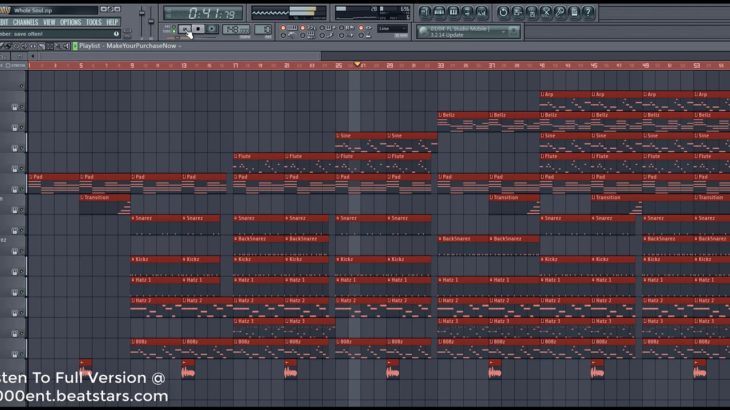This screenshot has width=730, height=410.
Task: Open the audio editor scissors icon
Action: (546, 12)
